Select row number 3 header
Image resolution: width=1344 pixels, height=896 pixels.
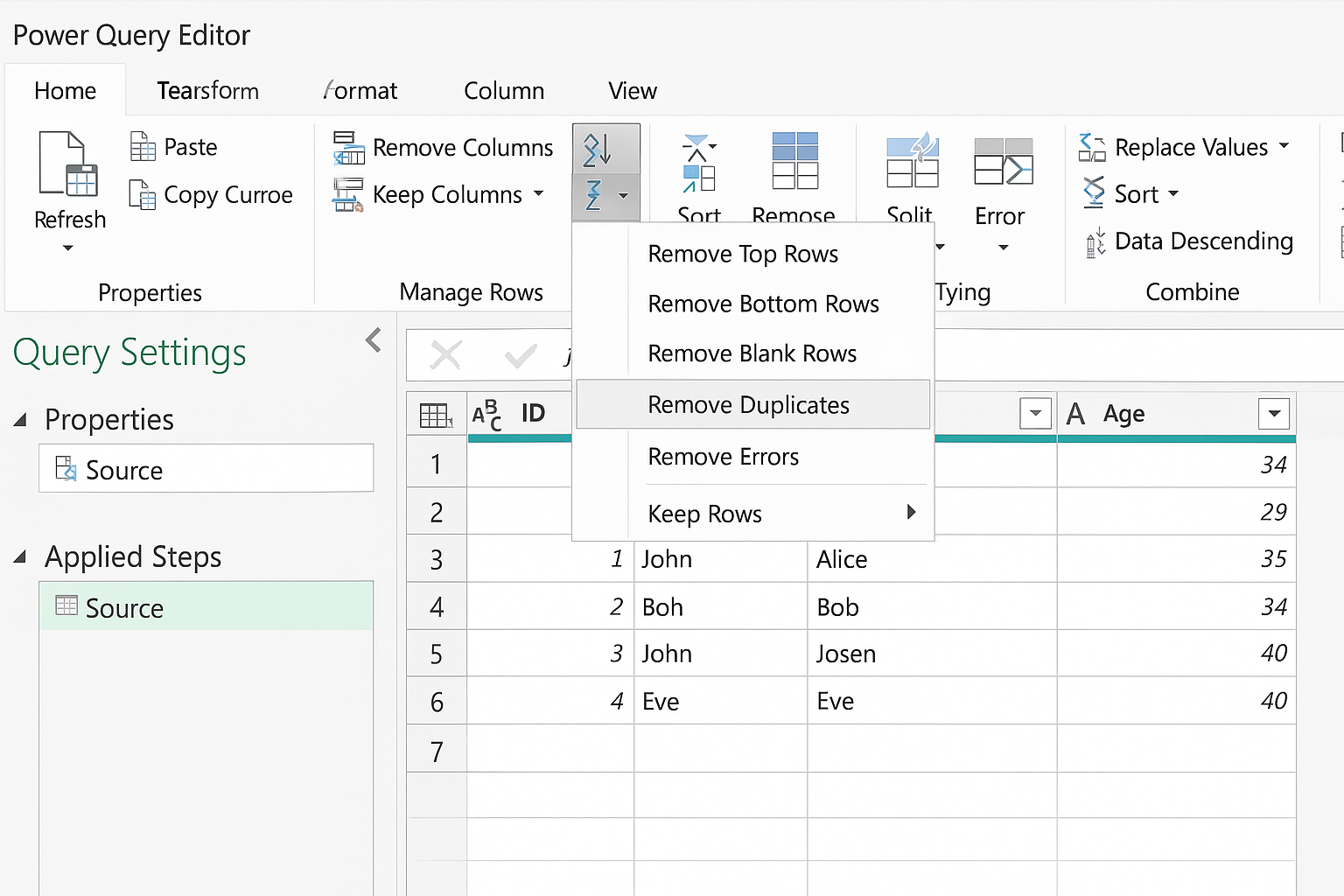437,559
